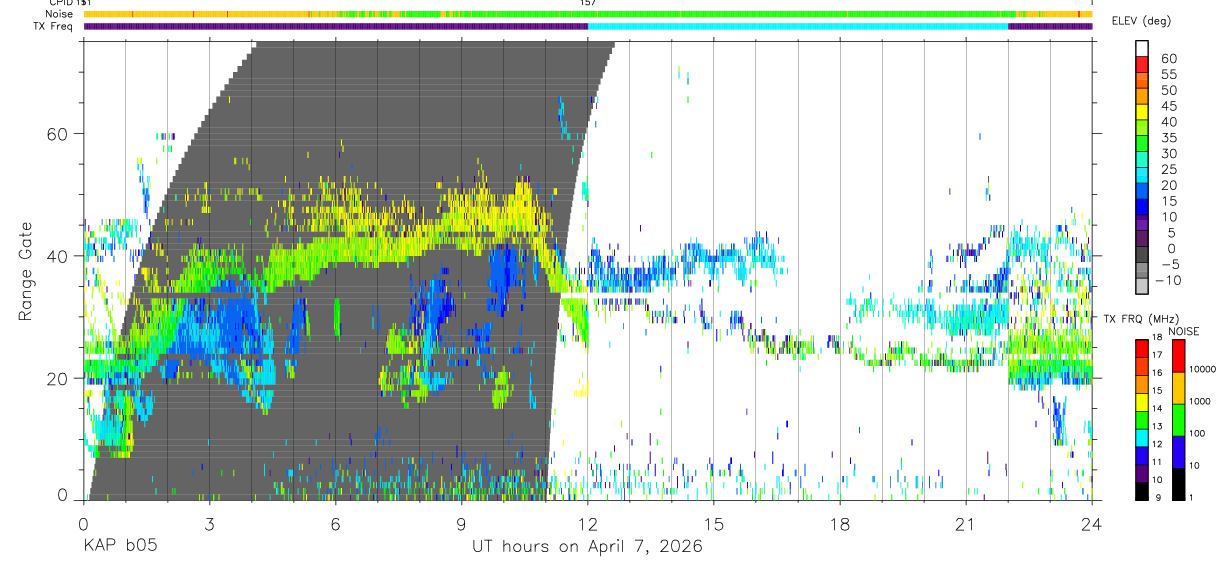Screen dimensions: 1228x567
Task: Click the green 35-degree ELEV colorbar segment
Action: 1142,145
